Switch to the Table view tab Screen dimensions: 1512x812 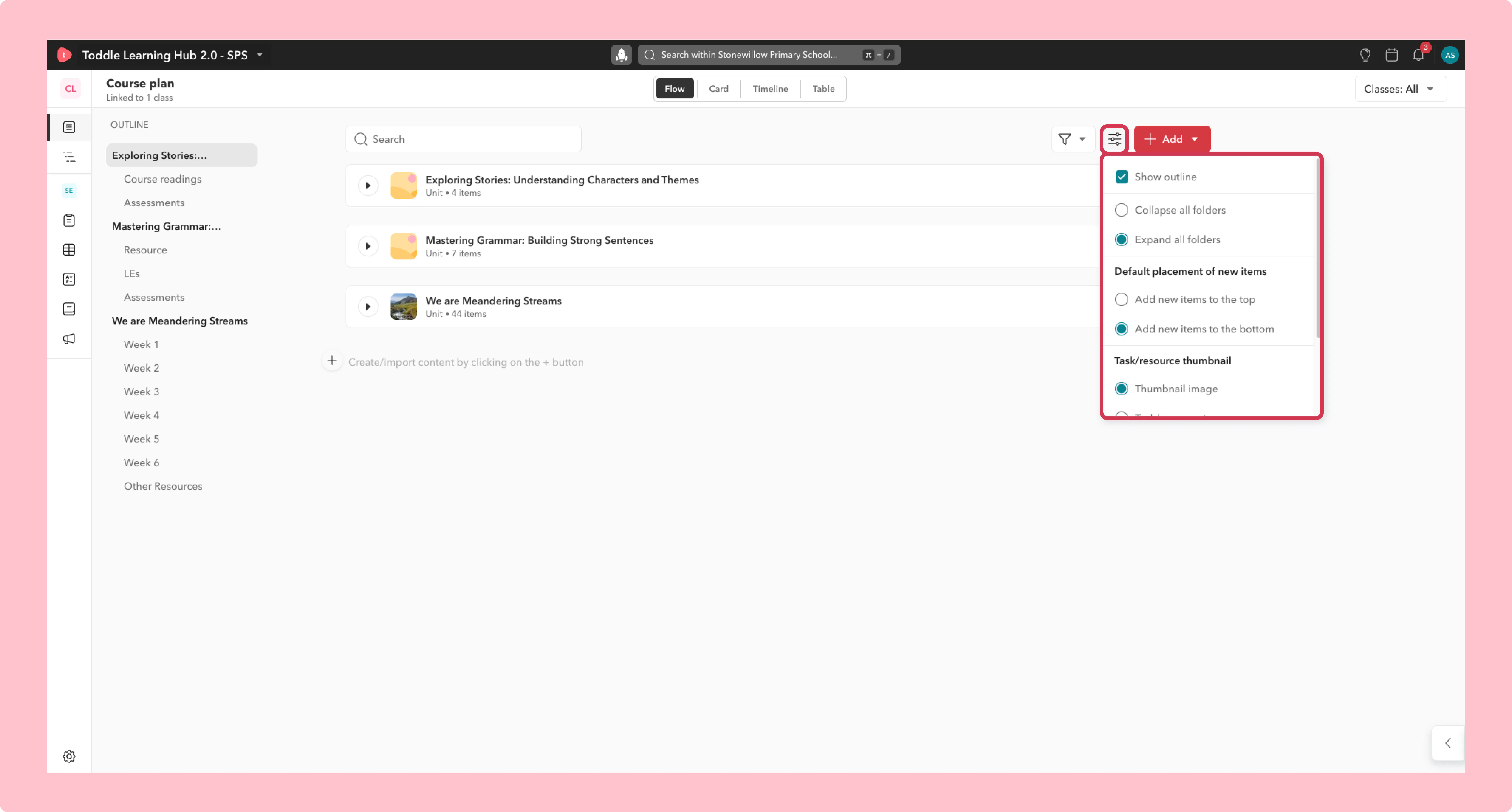[823, 89]
